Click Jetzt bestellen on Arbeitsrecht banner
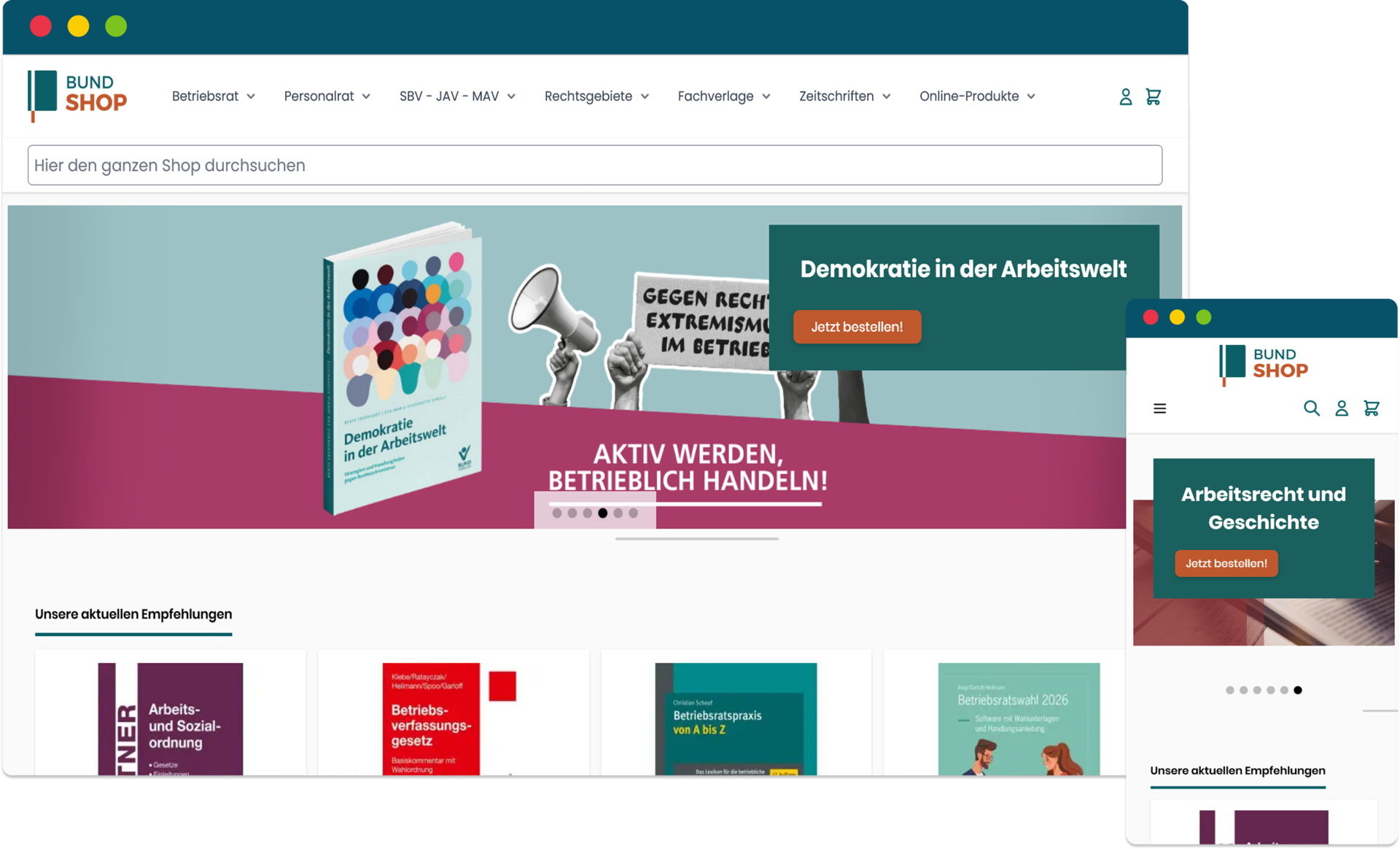Viewport: 1400px width, 849px height. pos(1226,563)
